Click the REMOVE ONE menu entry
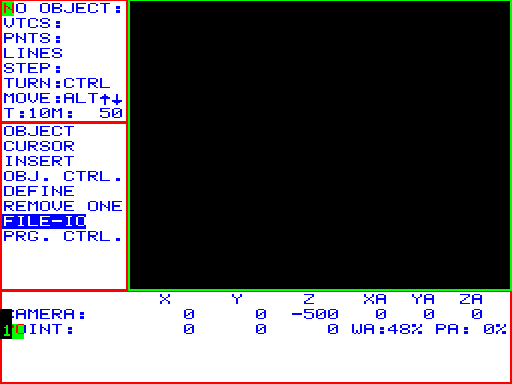Screen dimensions: 512x384 pos(63,206)
